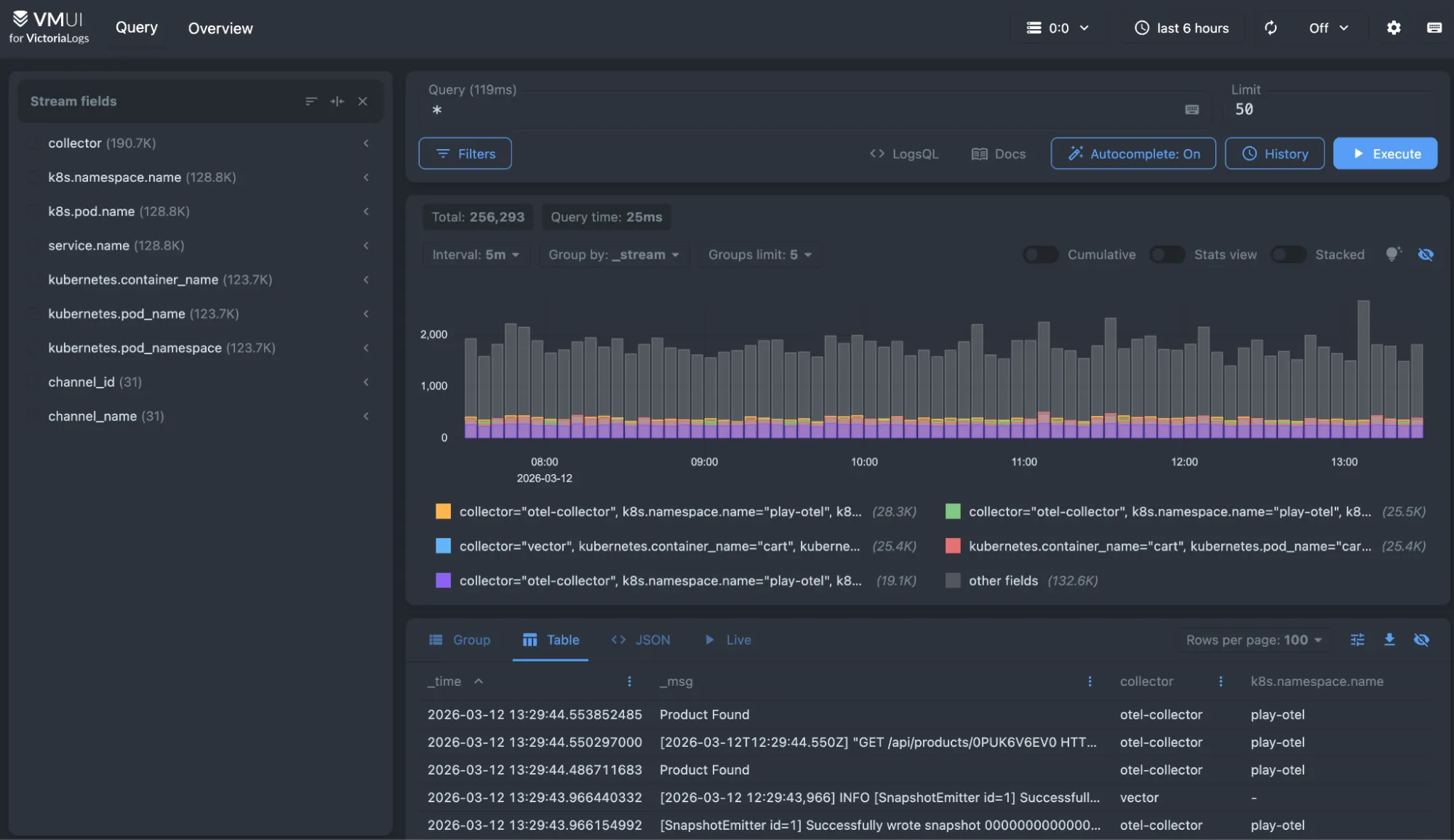Viewport: 1454px width, 840px height.
Task: Click the keyboard shortcuts icon at top right
Action: click(x=1434, y=28)
